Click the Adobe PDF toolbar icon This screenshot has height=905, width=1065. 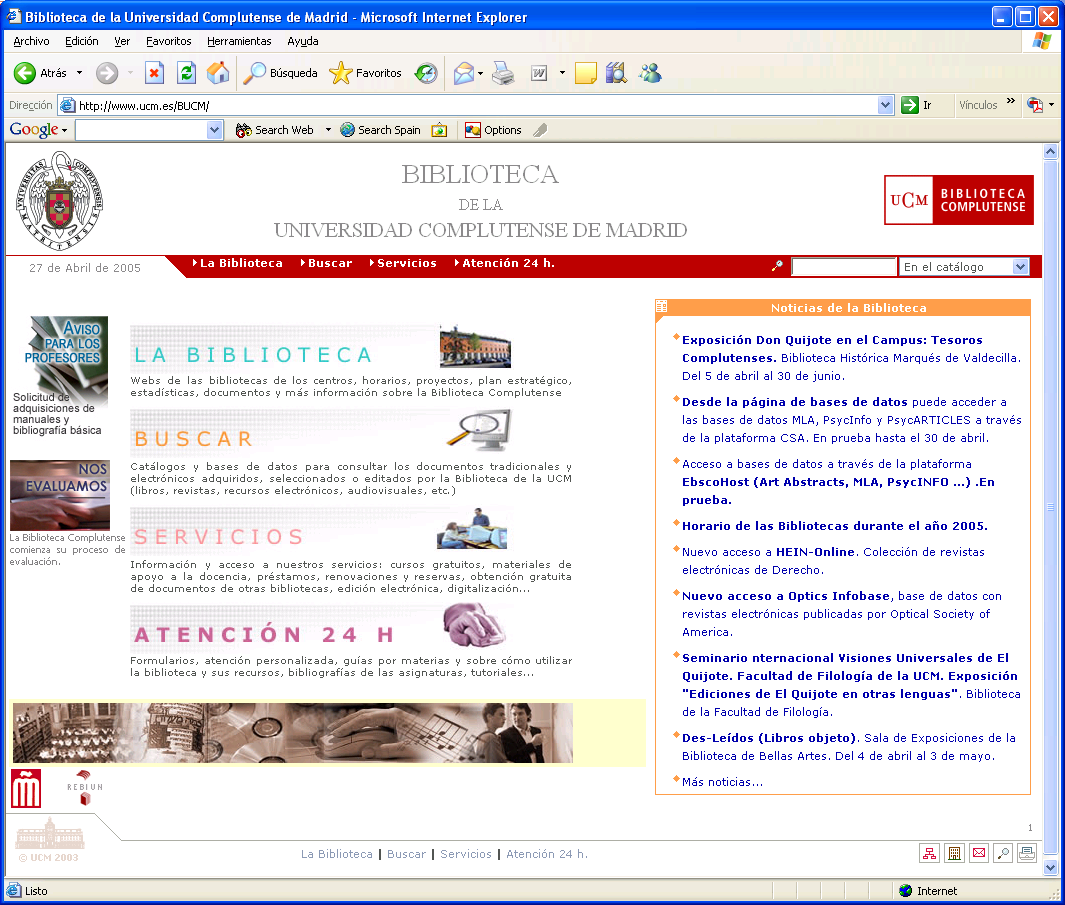tap(1035, 105)
